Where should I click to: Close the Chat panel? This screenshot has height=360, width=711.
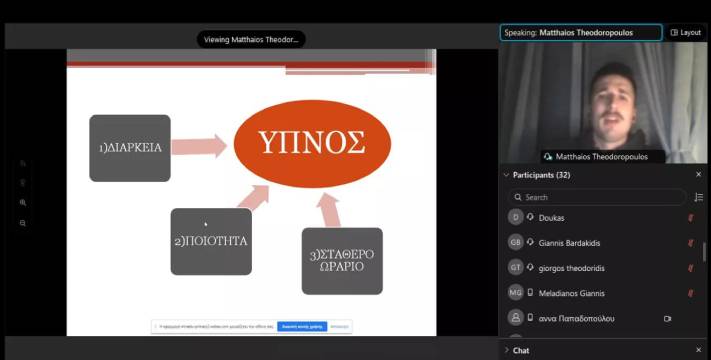pos(698,350)
